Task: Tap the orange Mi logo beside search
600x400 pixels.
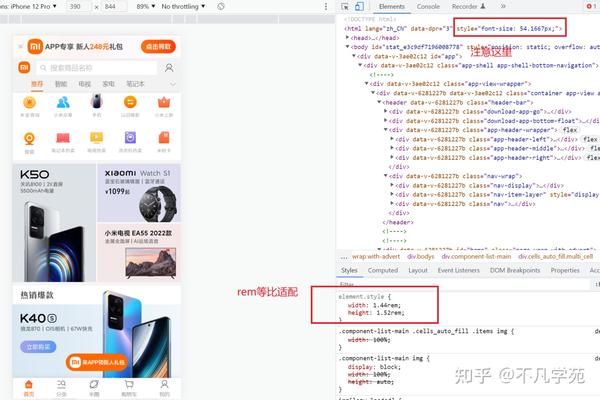Action: pyautogui.click(x=24, y=68)
